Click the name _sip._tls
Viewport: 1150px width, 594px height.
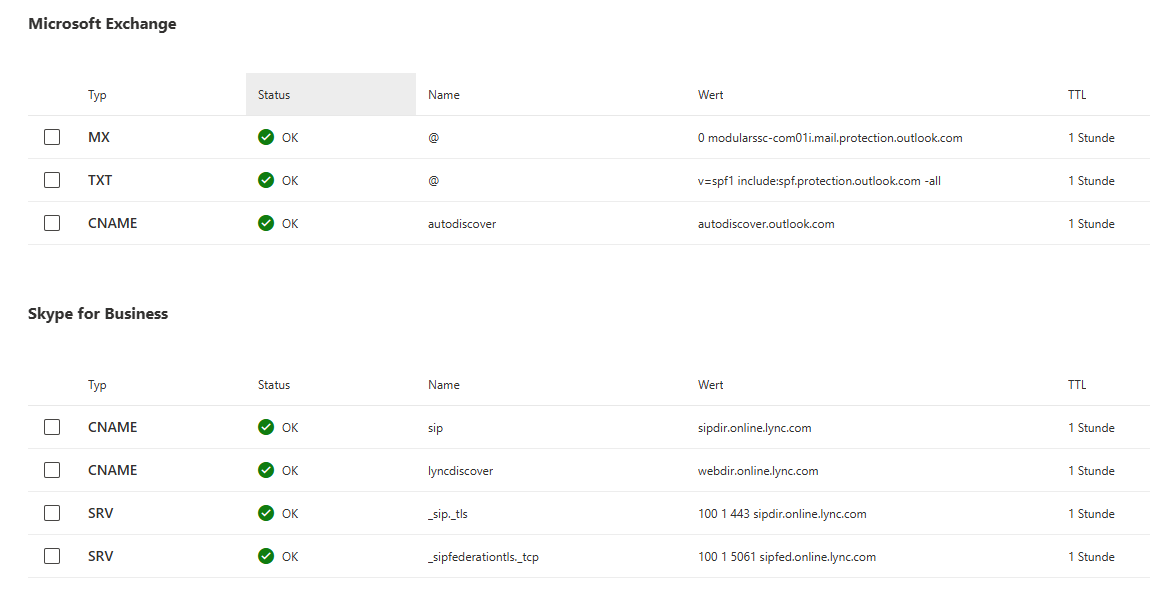(448, 514)
